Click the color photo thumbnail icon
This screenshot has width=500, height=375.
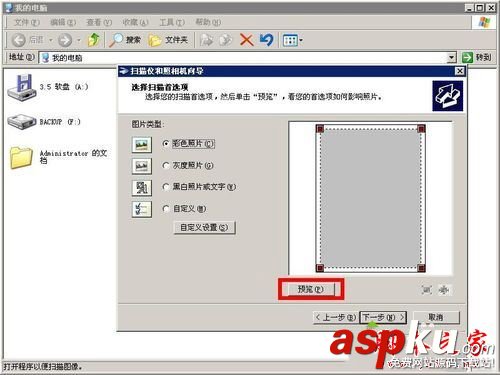click(142, 145)
